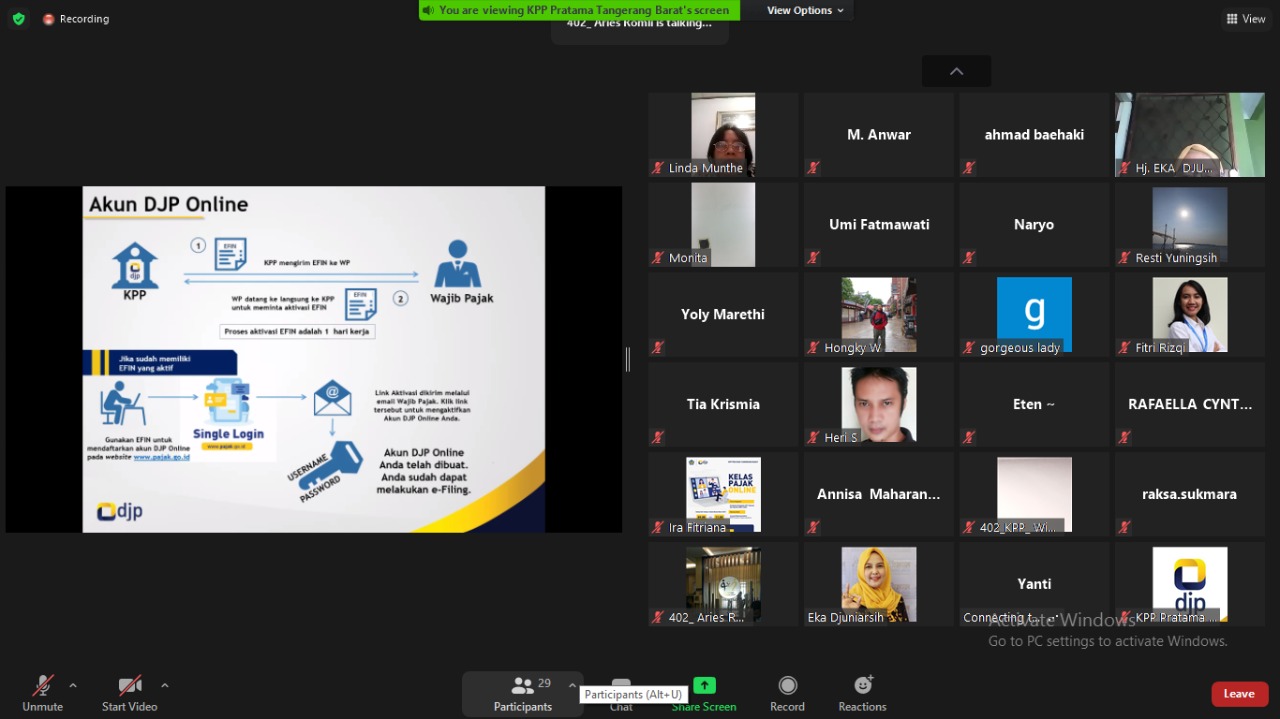Expand audio settings arrow beside Unmute
Viewport: 1280px width, 719px height.
coord(73,686)
